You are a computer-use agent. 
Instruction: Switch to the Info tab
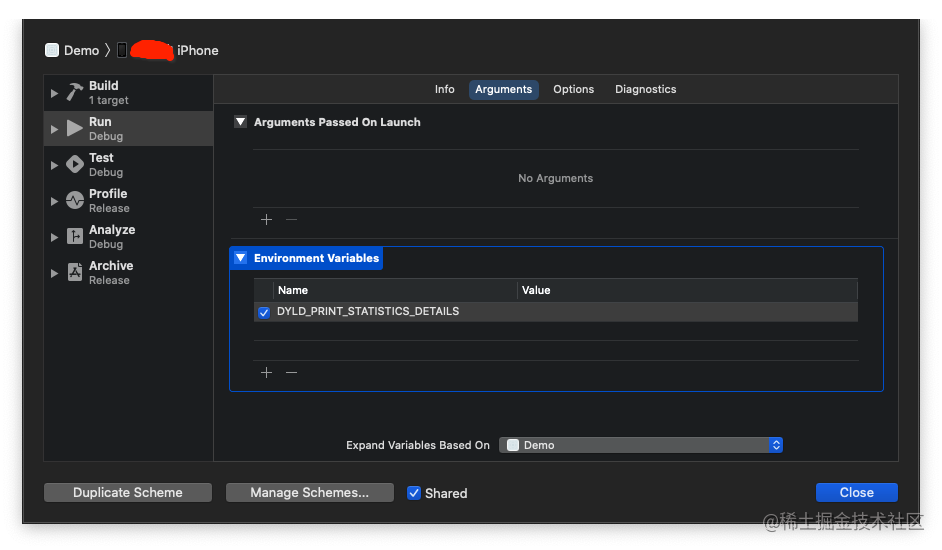(x=445, y=89)
